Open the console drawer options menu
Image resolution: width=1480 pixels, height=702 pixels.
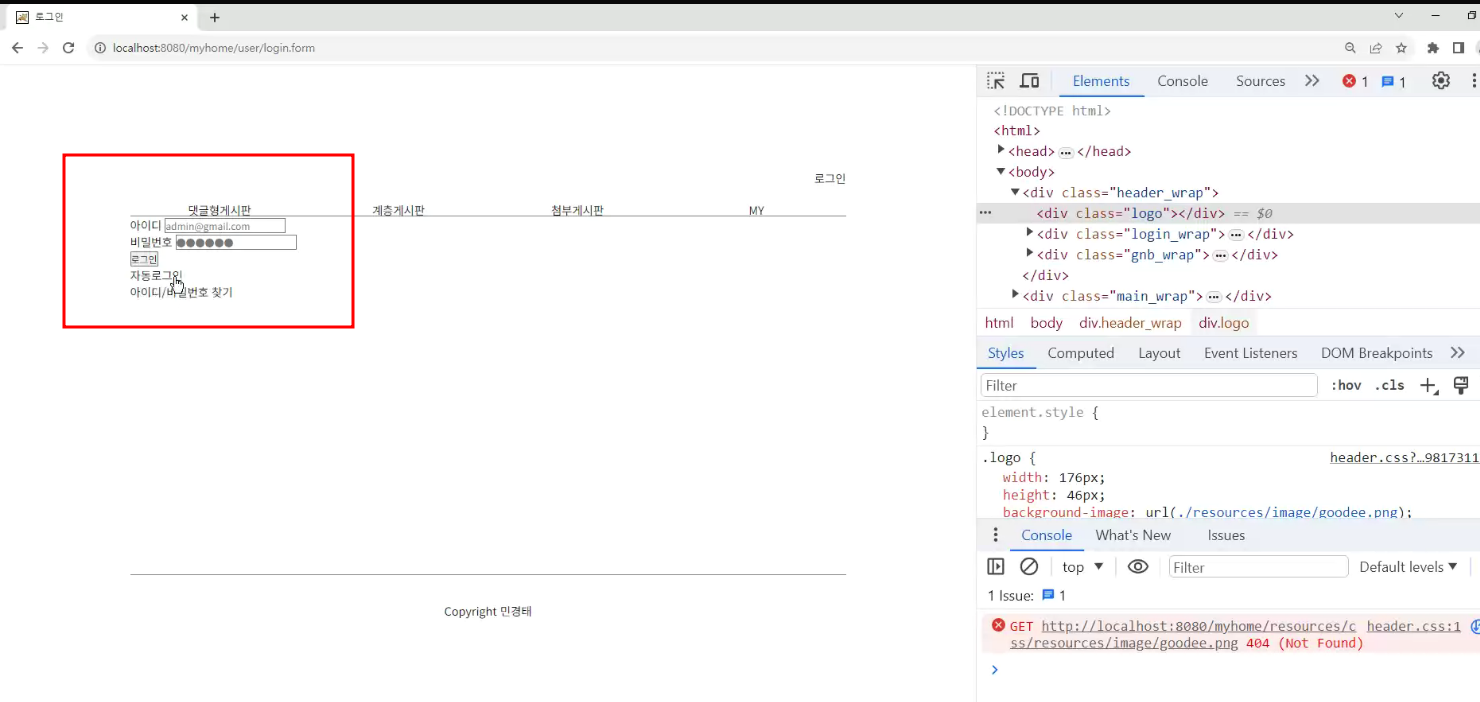(995, 535)
